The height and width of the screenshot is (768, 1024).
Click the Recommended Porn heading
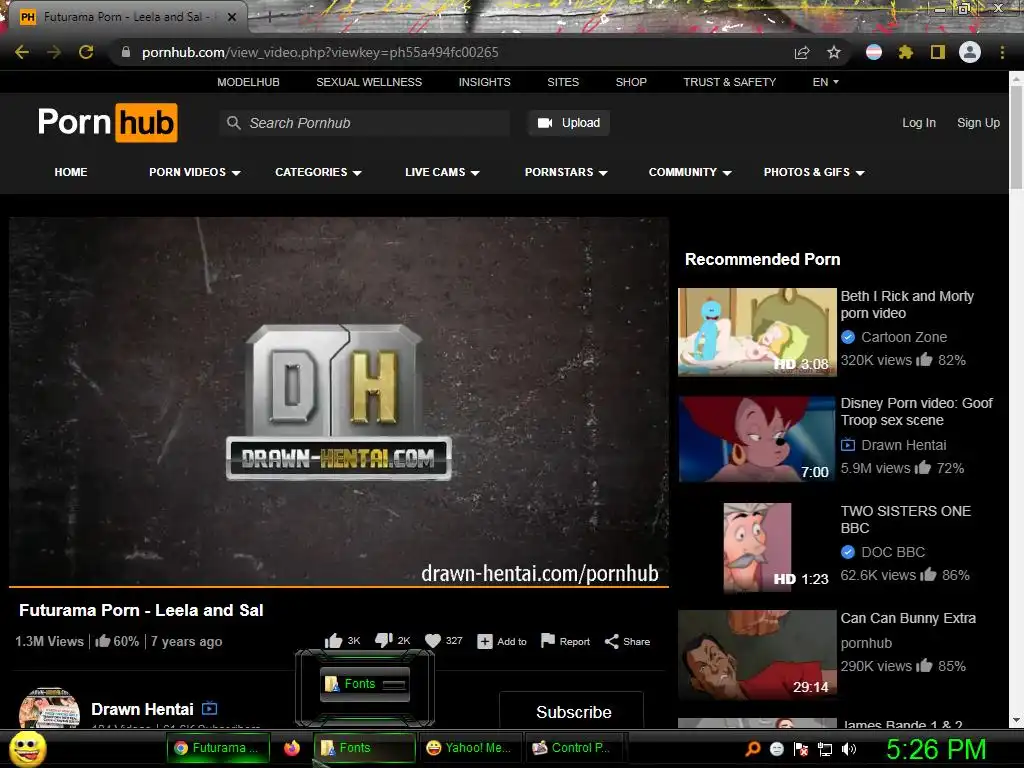click(762, 259)
